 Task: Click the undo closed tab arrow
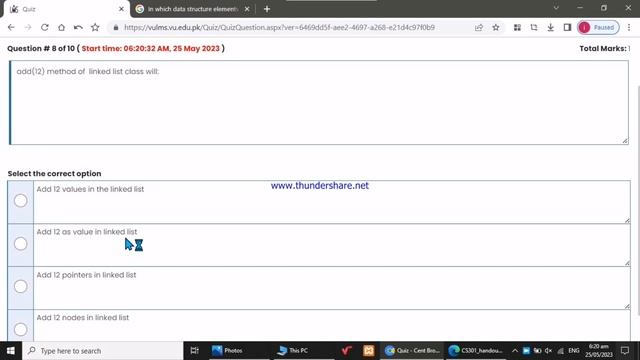pyautogui.click(x=78, y=27)
